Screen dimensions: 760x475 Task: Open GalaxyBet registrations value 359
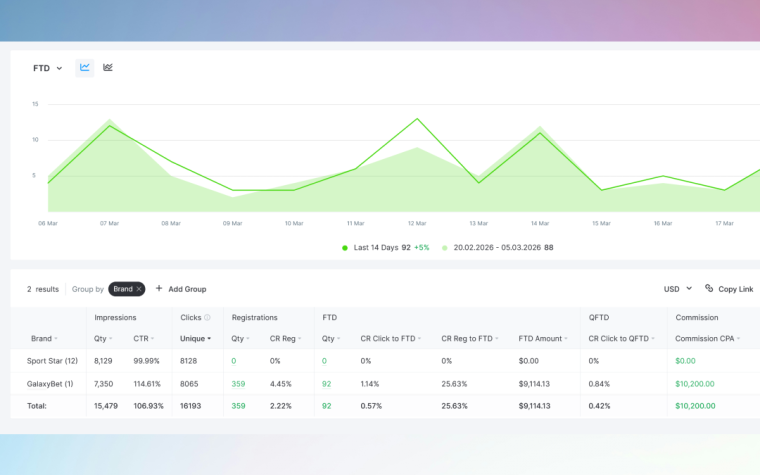[x=238, y=384]
